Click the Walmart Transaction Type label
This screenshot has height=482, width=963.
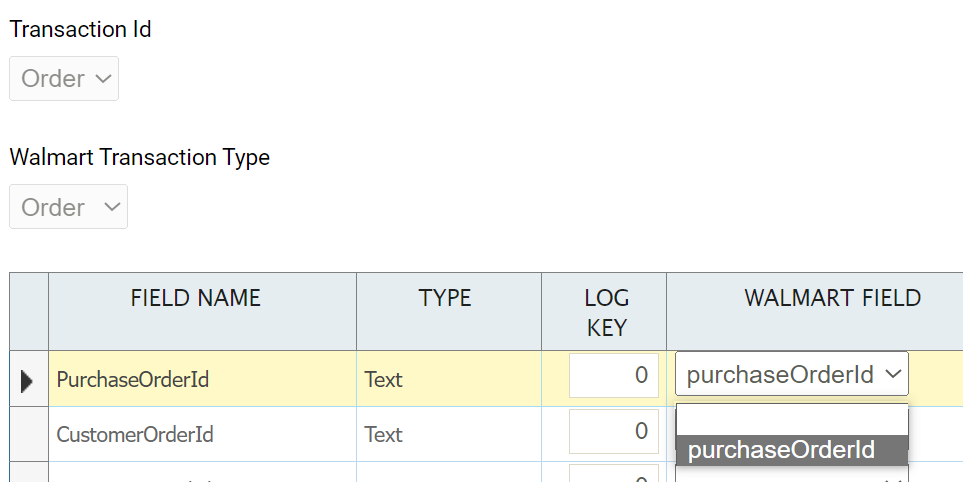click(x=140, y=157)
